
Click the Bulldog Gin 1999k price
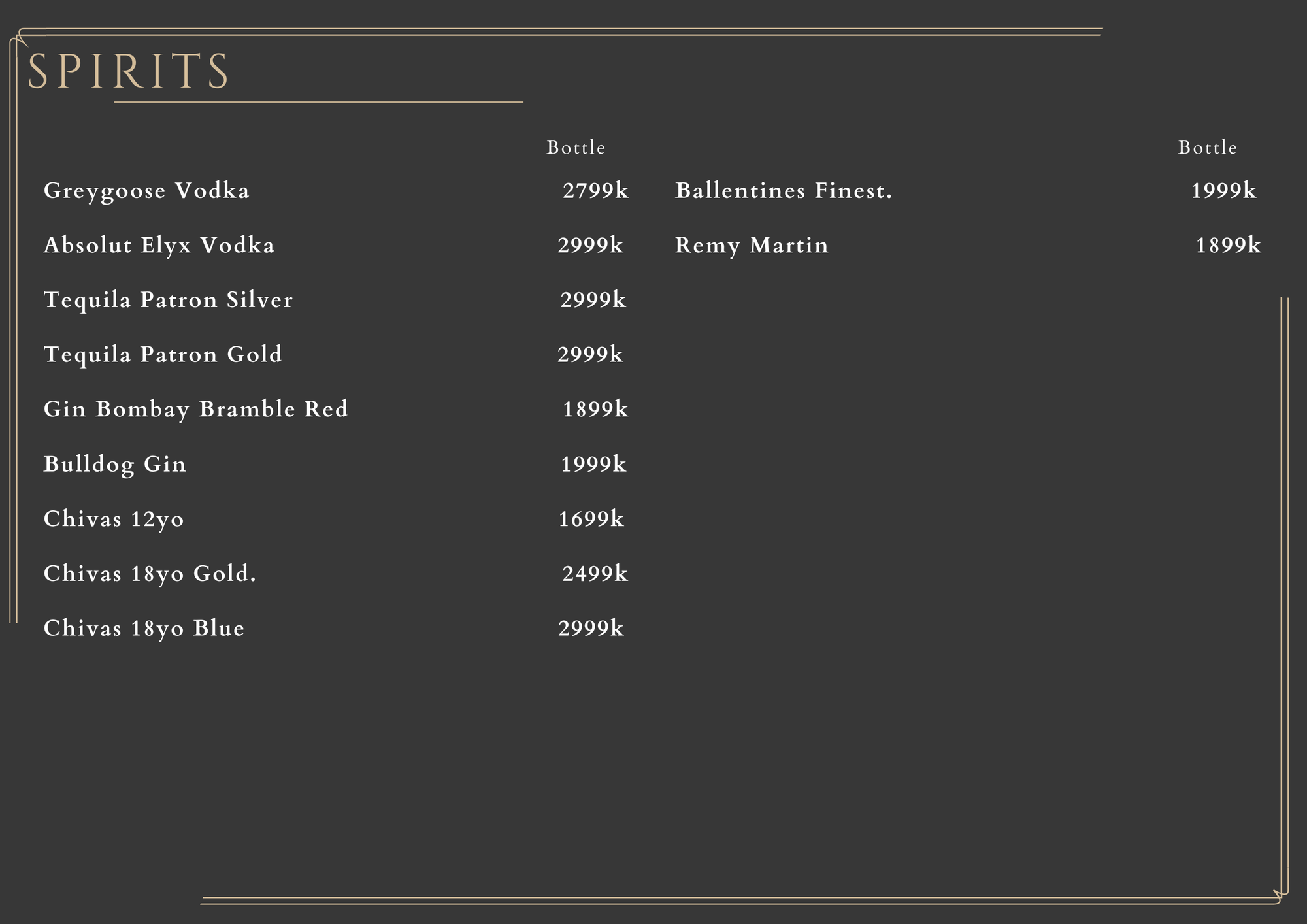593,464
